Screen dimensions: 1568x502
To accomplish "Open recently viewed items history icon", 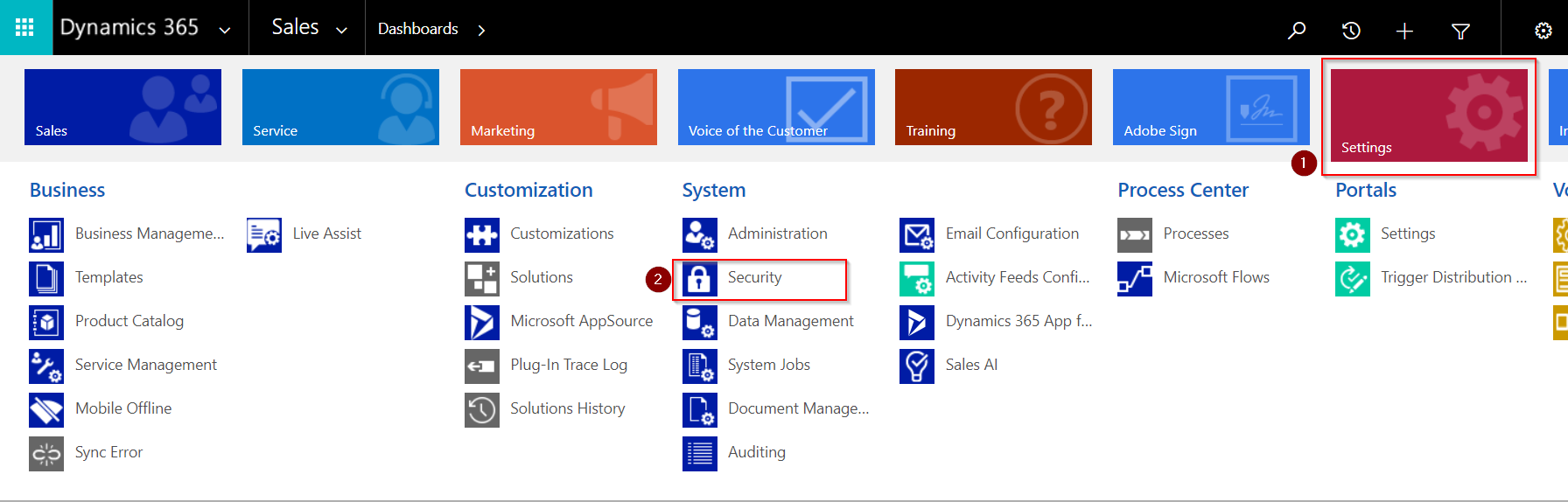I will (1351, 31).
